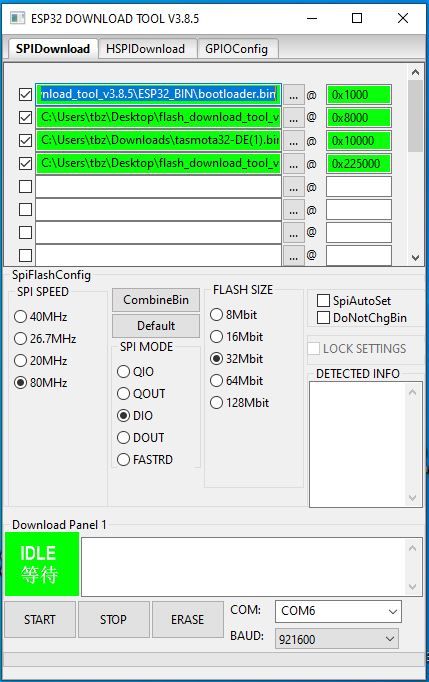429x682 pixels.
Task: Select FASTRD SPI mode
Action: (x=145, y=459)
